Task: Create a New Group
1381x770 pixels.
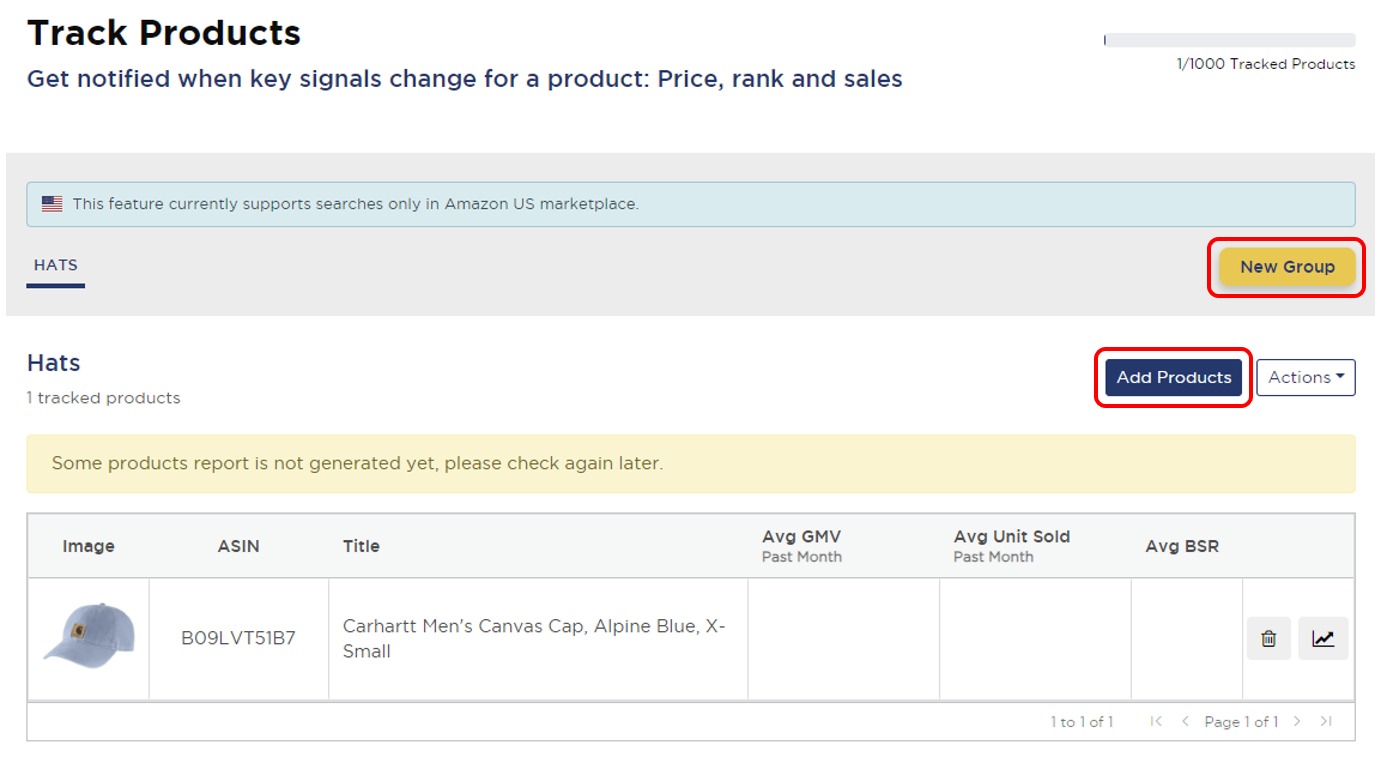Action: 1286,267
